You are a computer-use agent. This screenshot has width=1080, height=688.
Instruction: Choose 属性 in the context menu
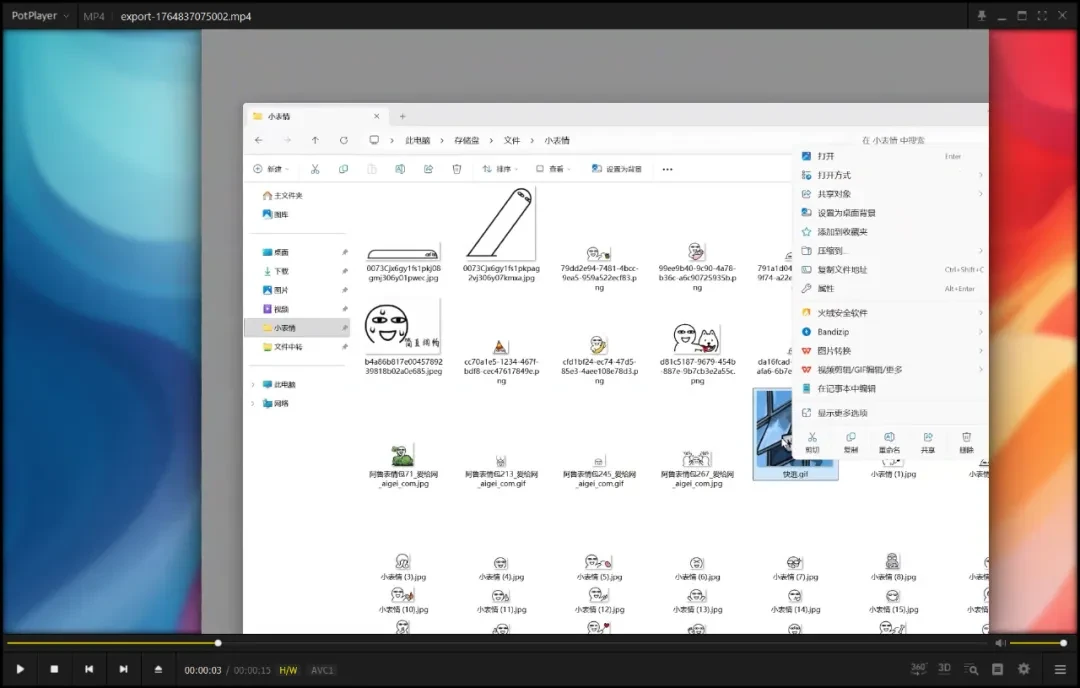890,289
